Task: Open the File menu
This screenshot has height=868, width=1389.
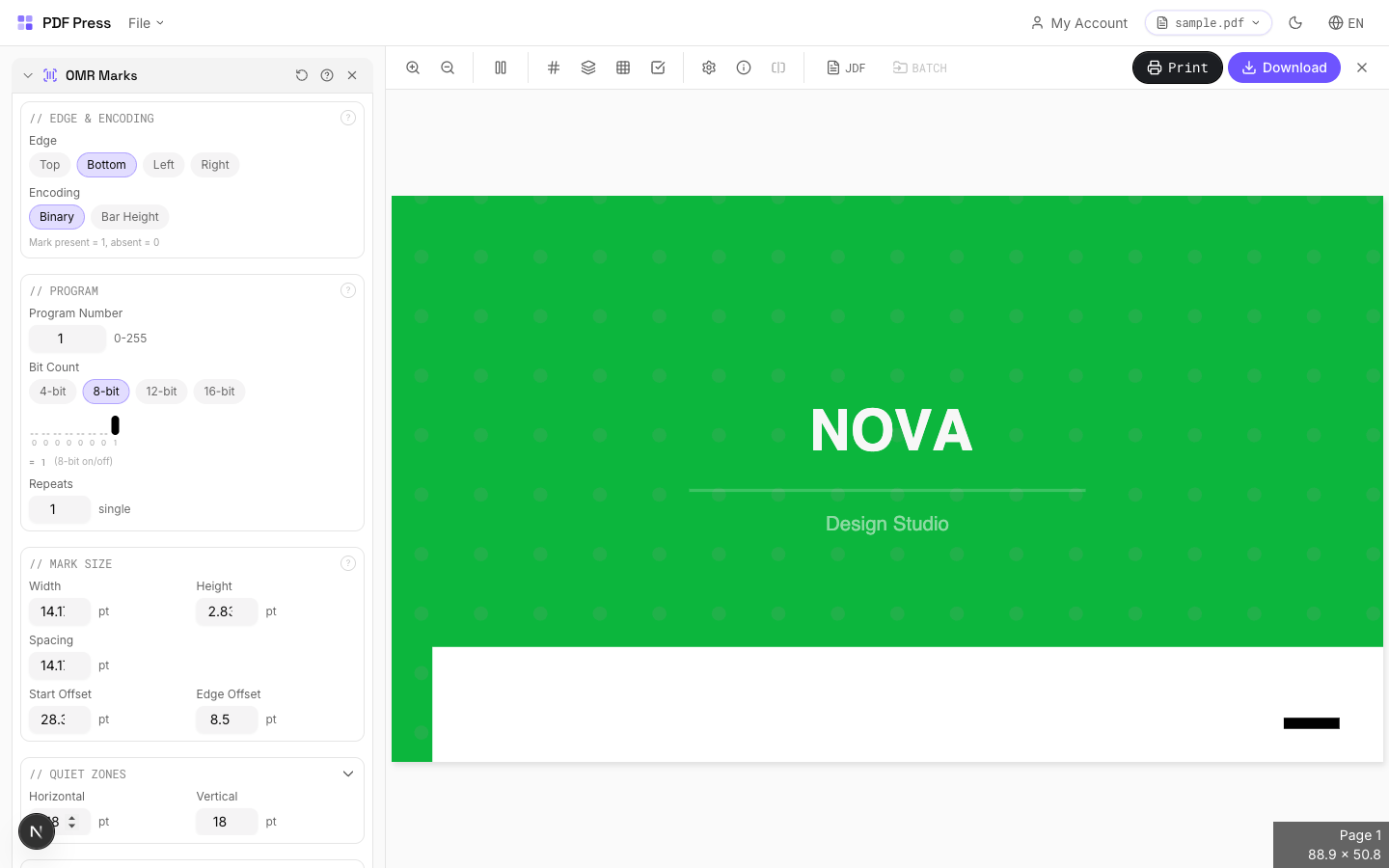Action: click(x=146, y=23)
